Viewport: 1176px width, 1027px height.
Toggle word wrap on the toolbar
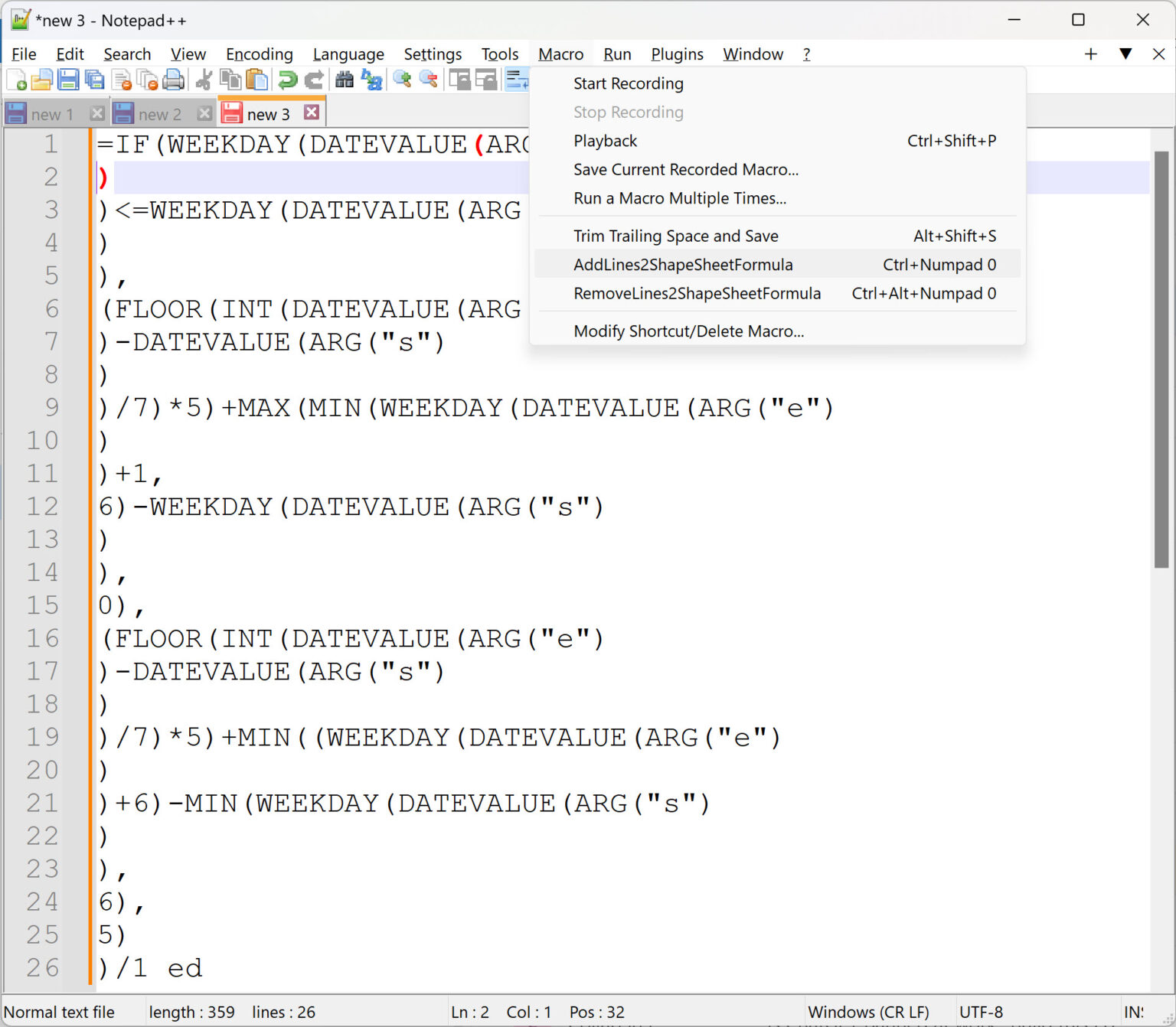[518, 79]
